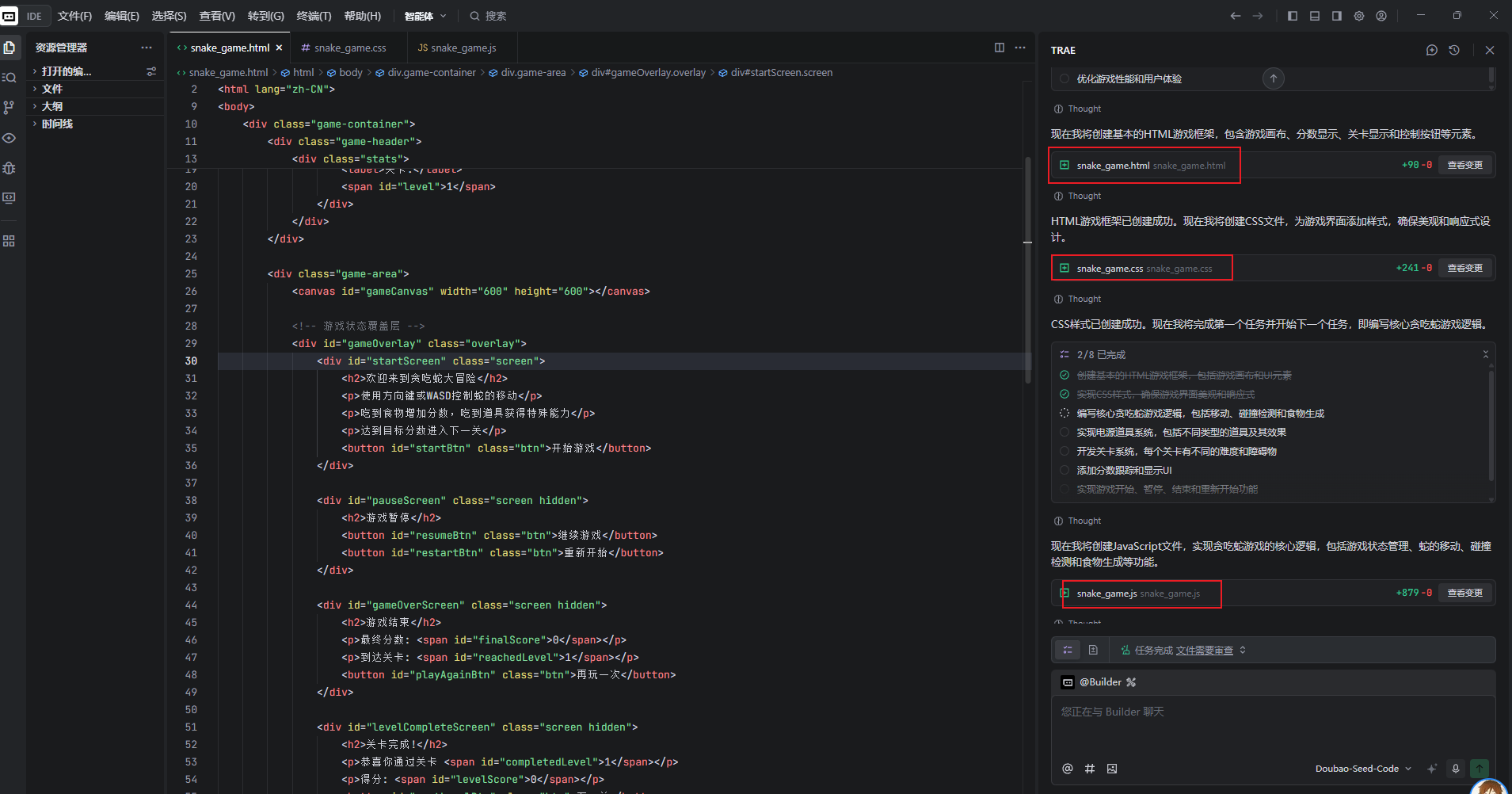Open the debug bug icon in sidebar
Screen dimensions: 1512x794
[x=9, y=168]
